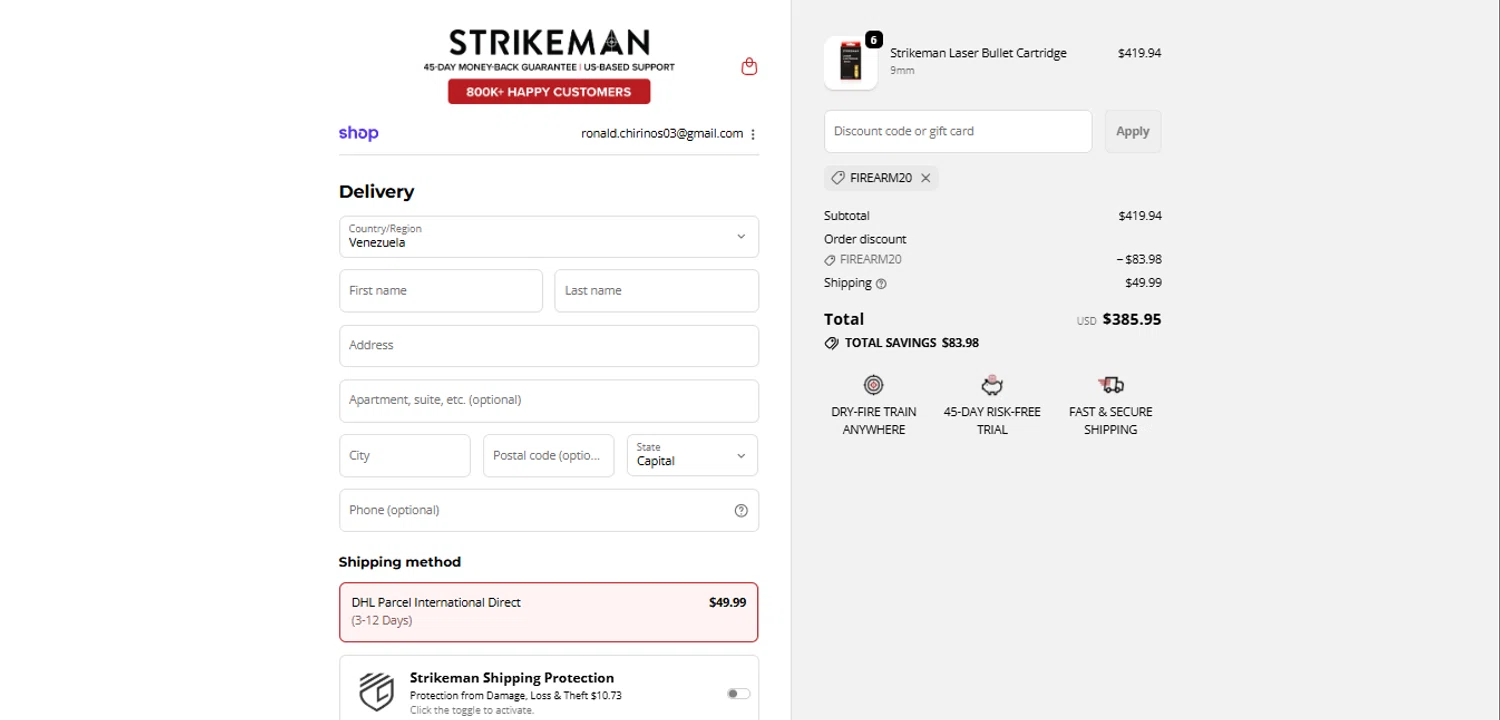Screen dimensions: 1500x720
Task: Click the 45-day risk-free piggy icon
Action: pyautogui.click(x=992, y=385)
